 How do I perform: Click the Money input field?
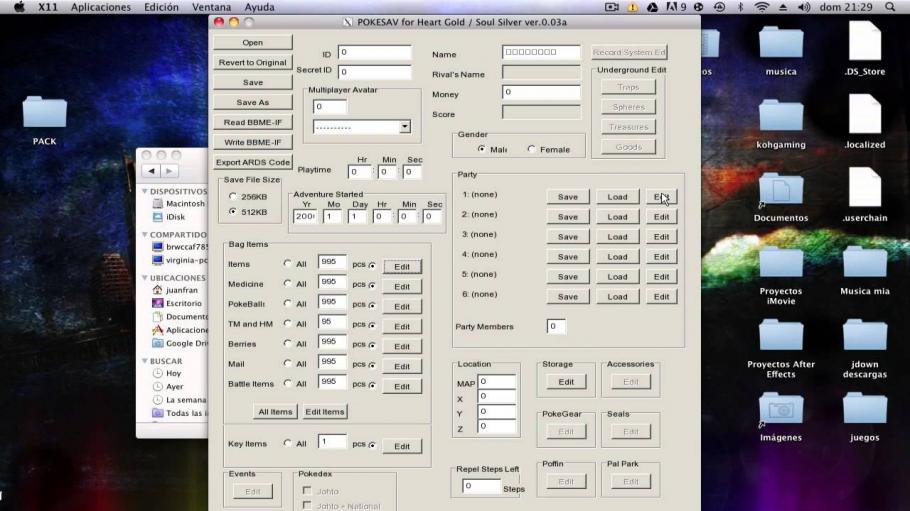541,92
